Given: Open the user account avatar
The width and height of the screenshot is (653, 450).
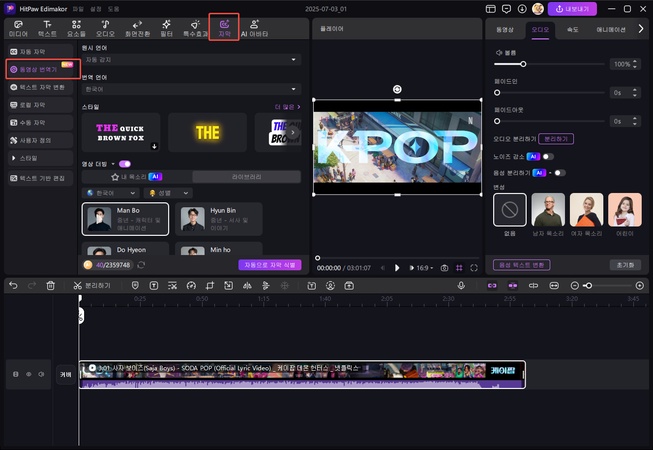Looking at the screenshot, I should click(x=538, y=9).
